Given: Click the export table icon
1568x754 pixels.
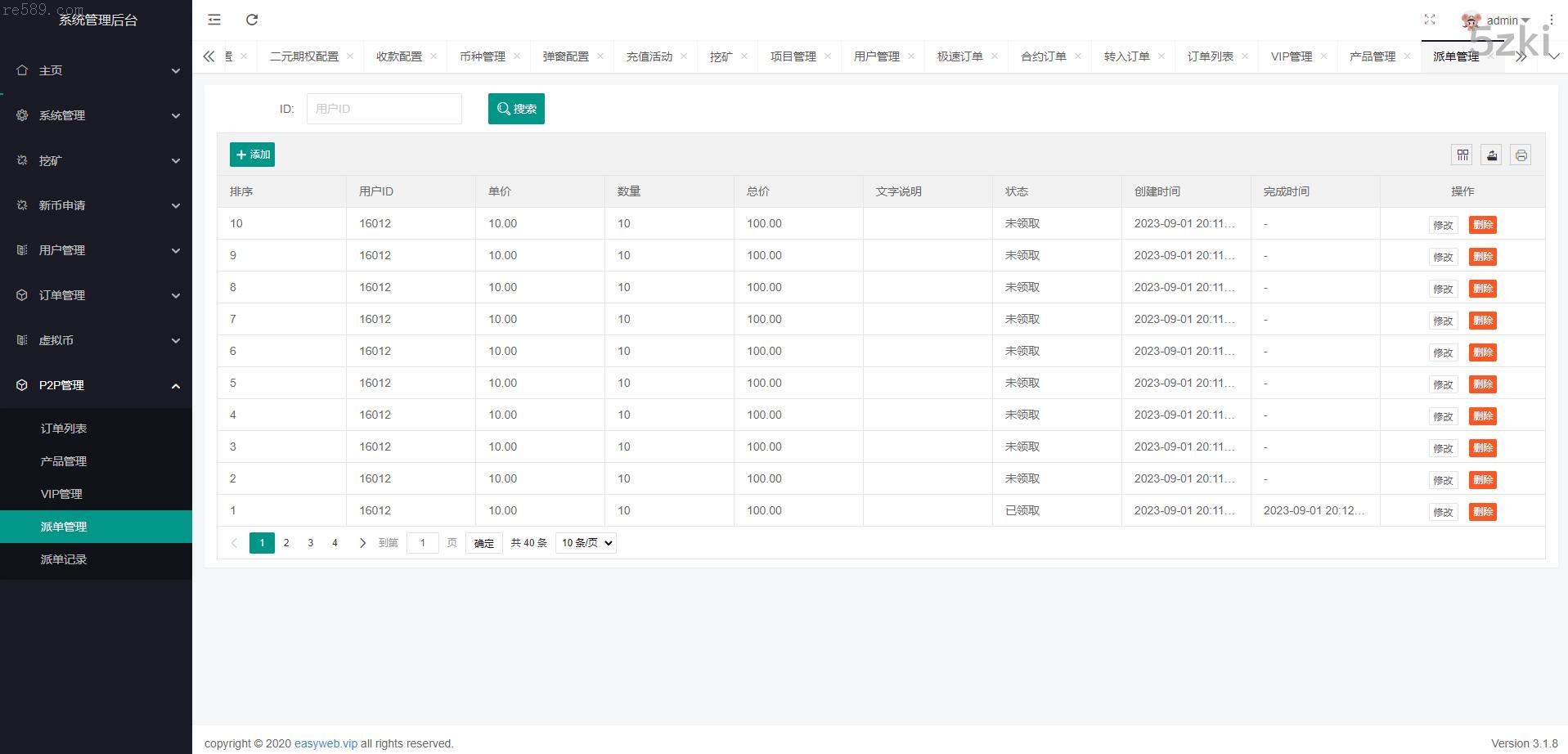Looking at the screenshot, I should click(1492, 155).
